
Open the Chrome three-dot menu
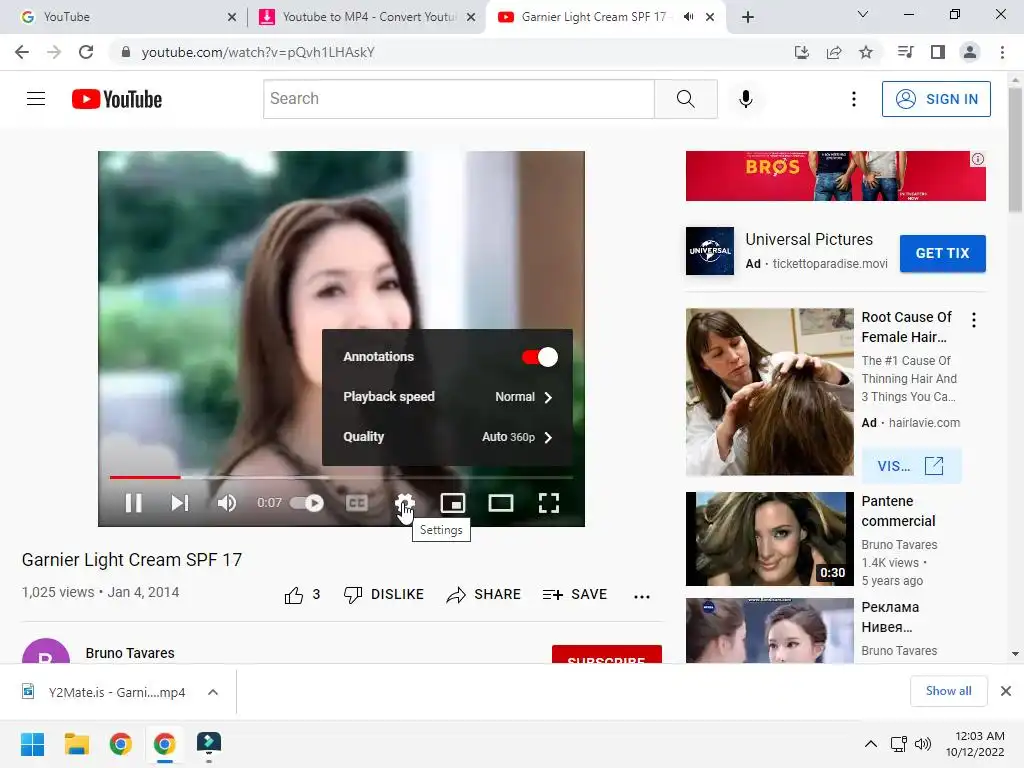click(1002, 52)
